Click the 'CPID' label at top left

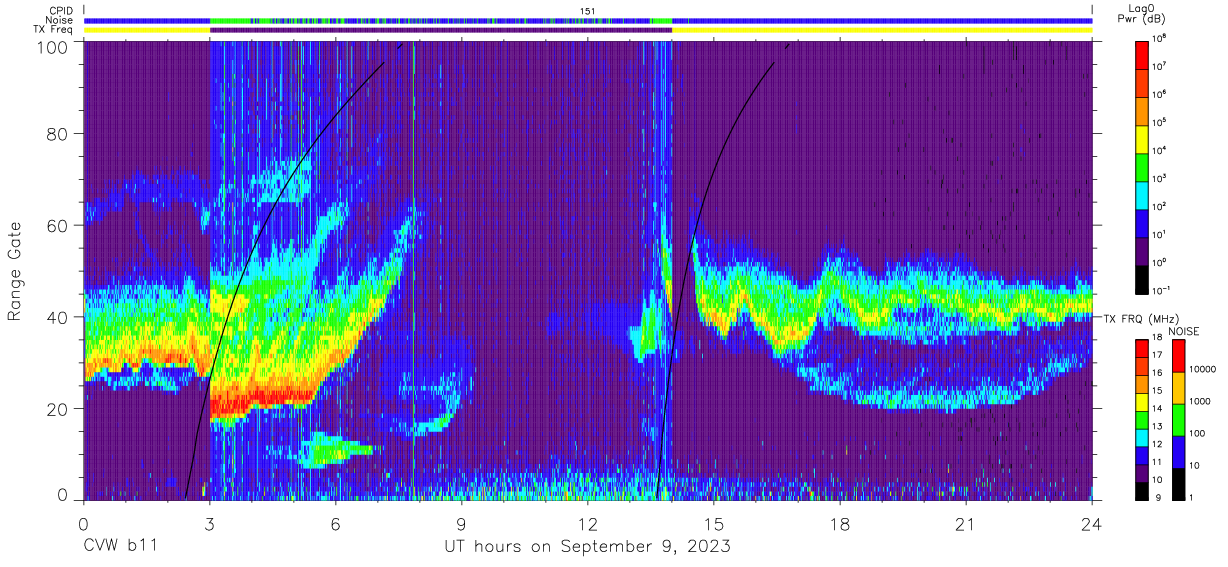pos(63,10)
